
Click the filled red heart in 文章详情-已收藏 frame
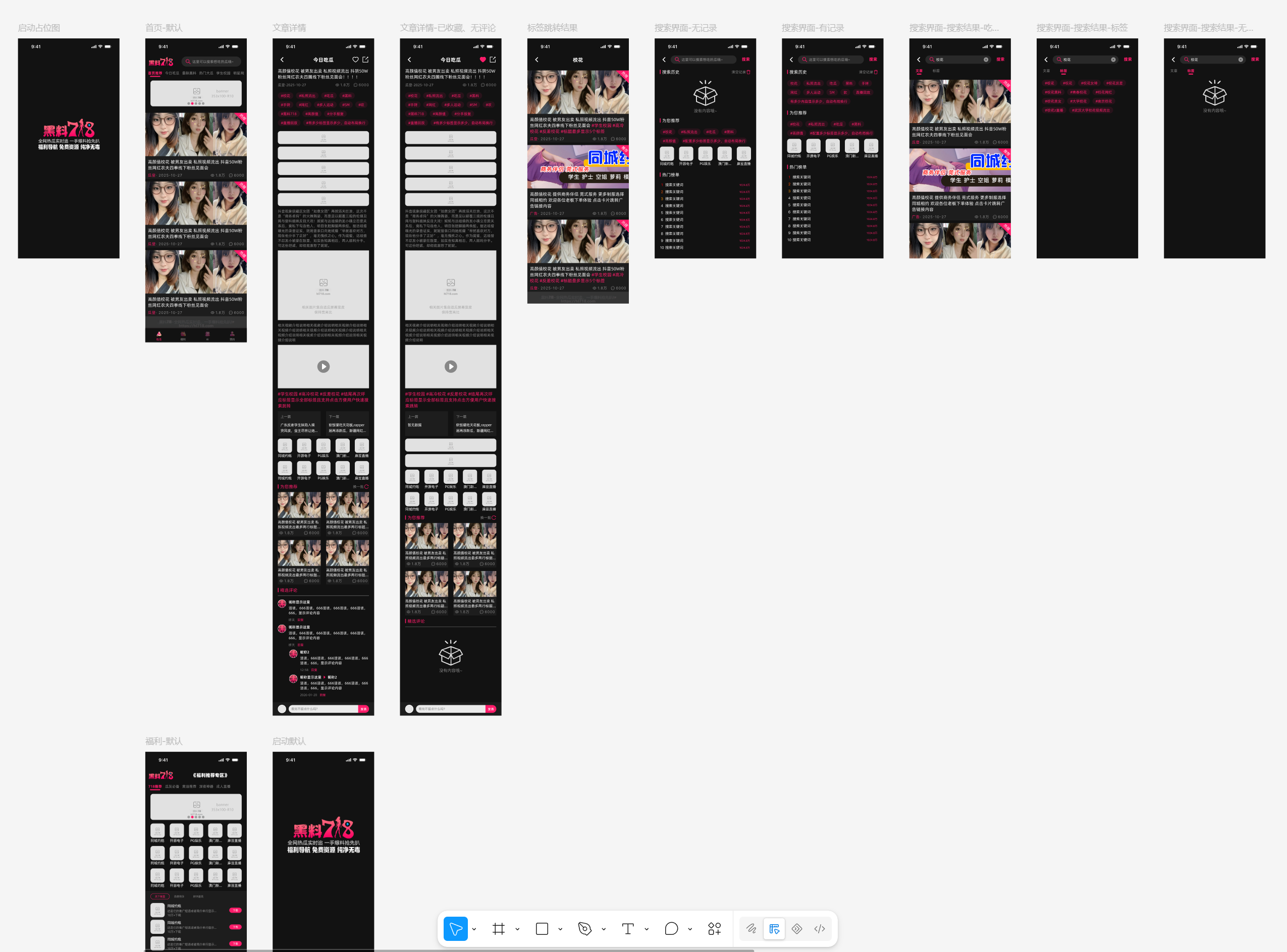(483, 60)
